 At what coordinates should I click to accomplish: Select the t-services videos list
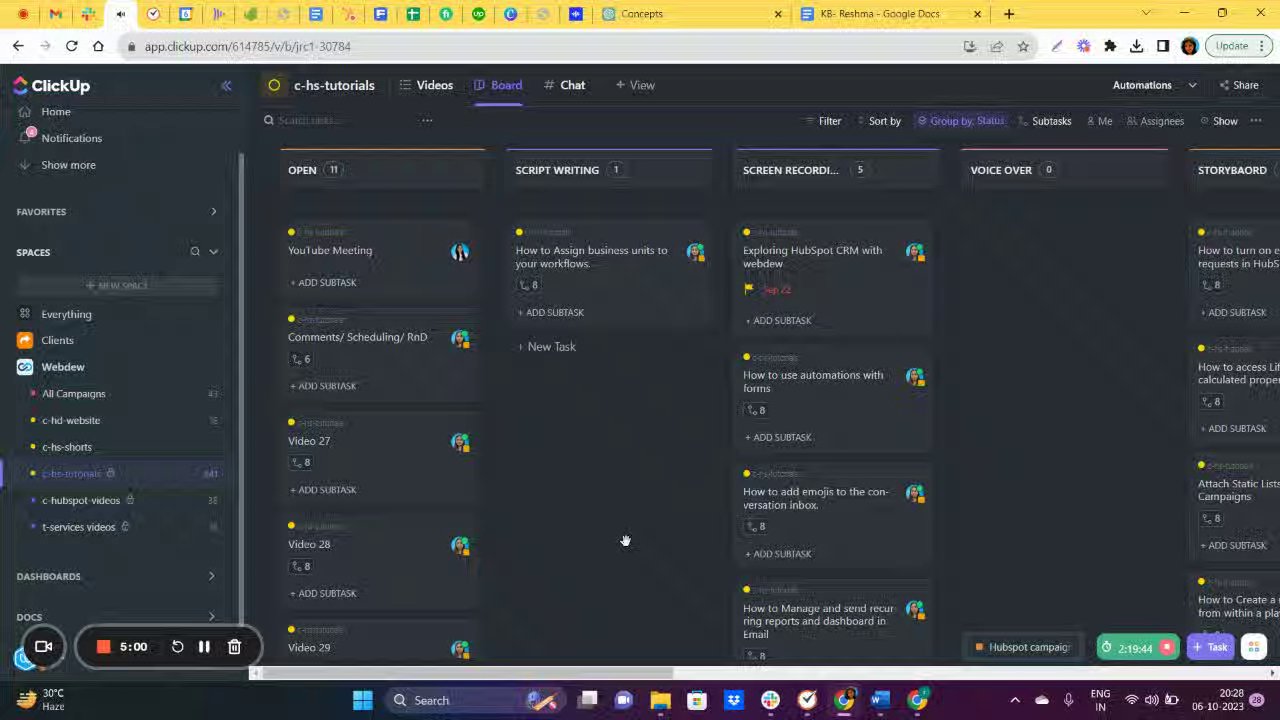tap(79, 527)
